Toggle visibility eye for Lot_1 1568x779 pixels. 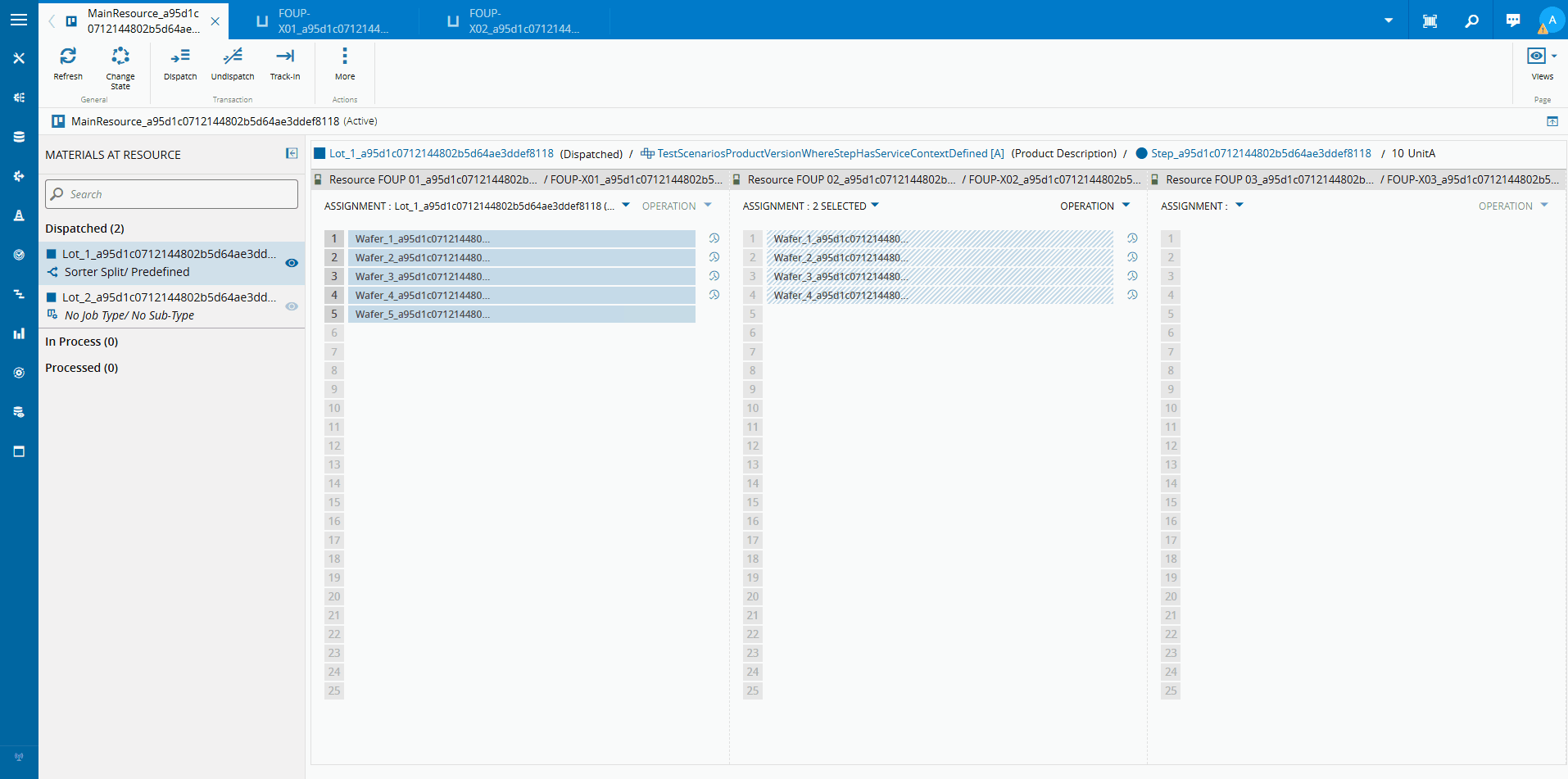tap(292, 263)
